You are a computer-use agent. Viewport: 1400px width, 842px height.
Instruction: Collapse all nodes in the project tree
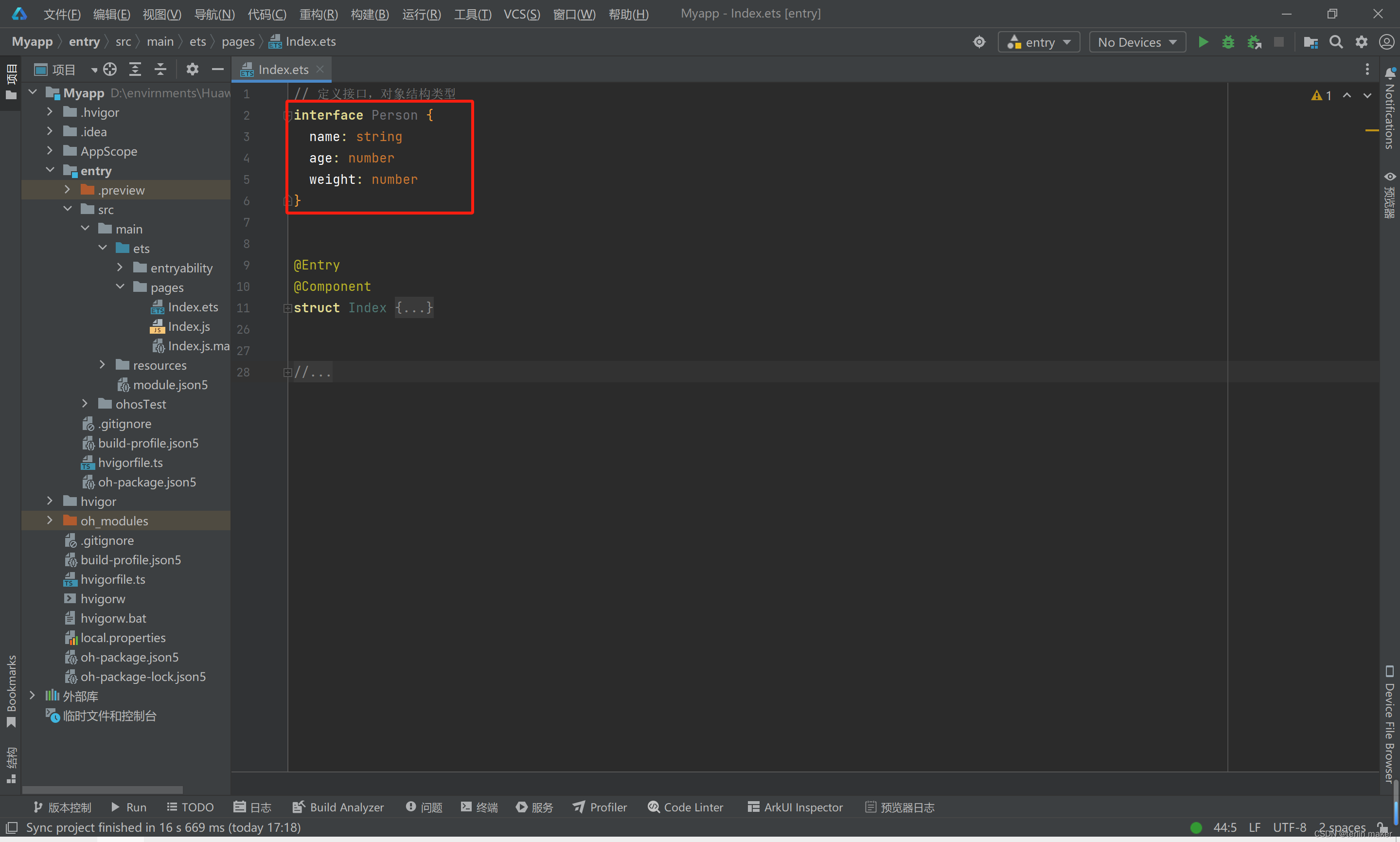coord(160,69)
